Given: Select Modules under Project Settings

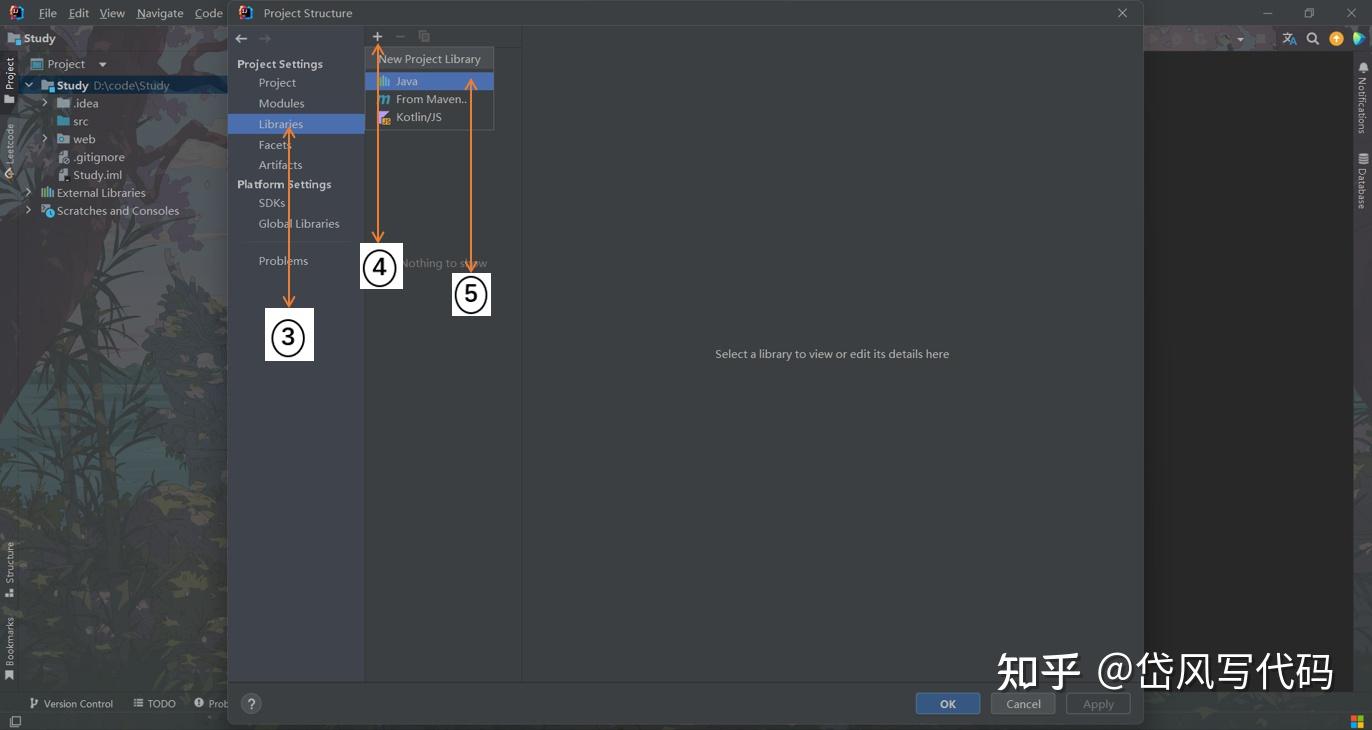Looking at the screenshot, I should click(281, 102).
